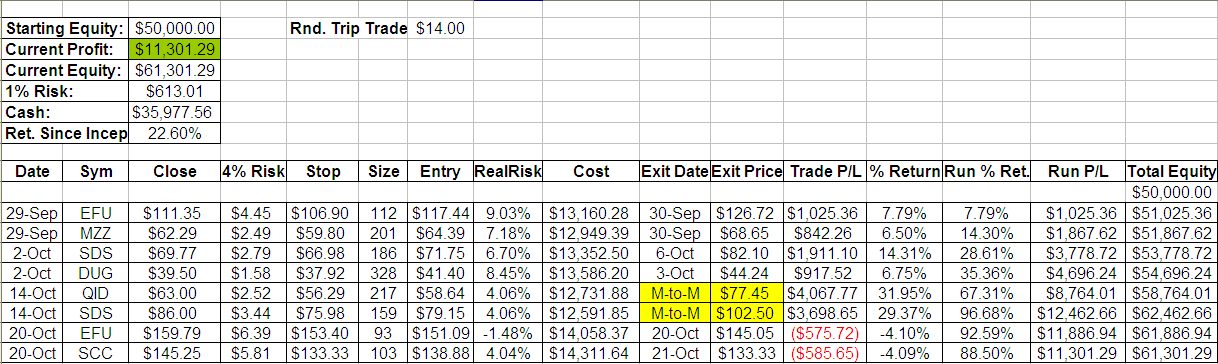Select the Rnd. Trip Trade $14.00 cell
1218x364 pixels.
[441, 28]
